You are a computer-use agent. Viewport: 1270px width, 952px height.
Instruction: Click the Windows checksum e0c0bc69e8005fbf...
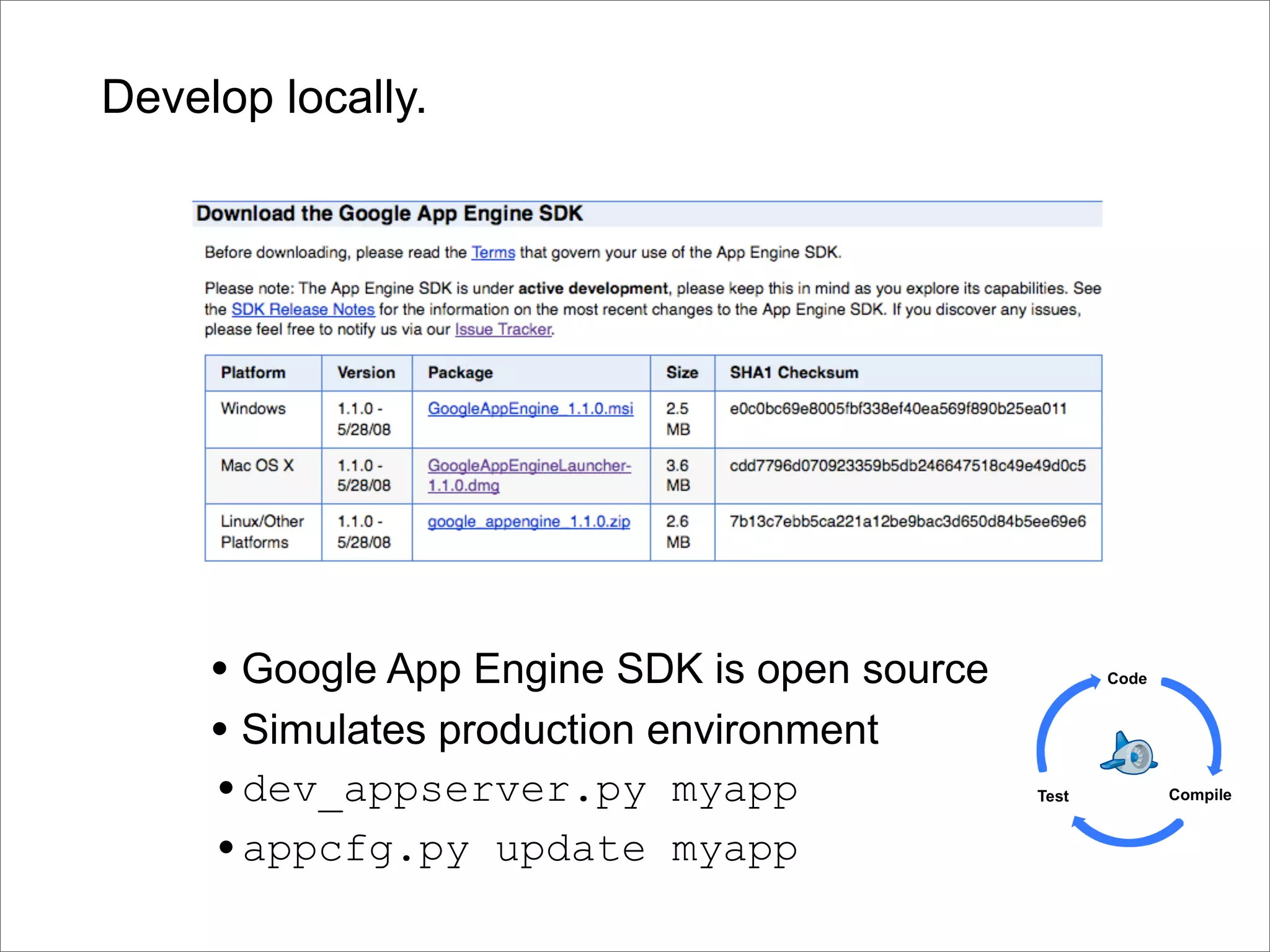898,409
